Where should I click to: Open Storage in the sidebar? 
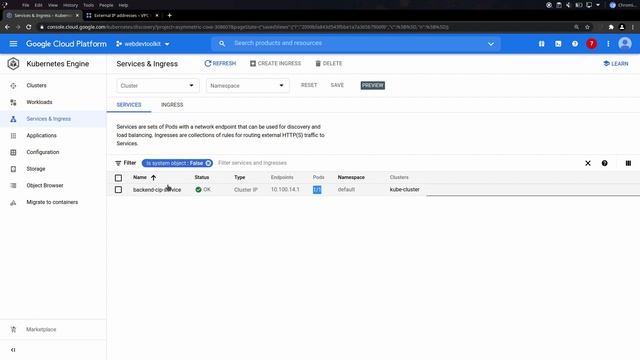pos(36,169)
